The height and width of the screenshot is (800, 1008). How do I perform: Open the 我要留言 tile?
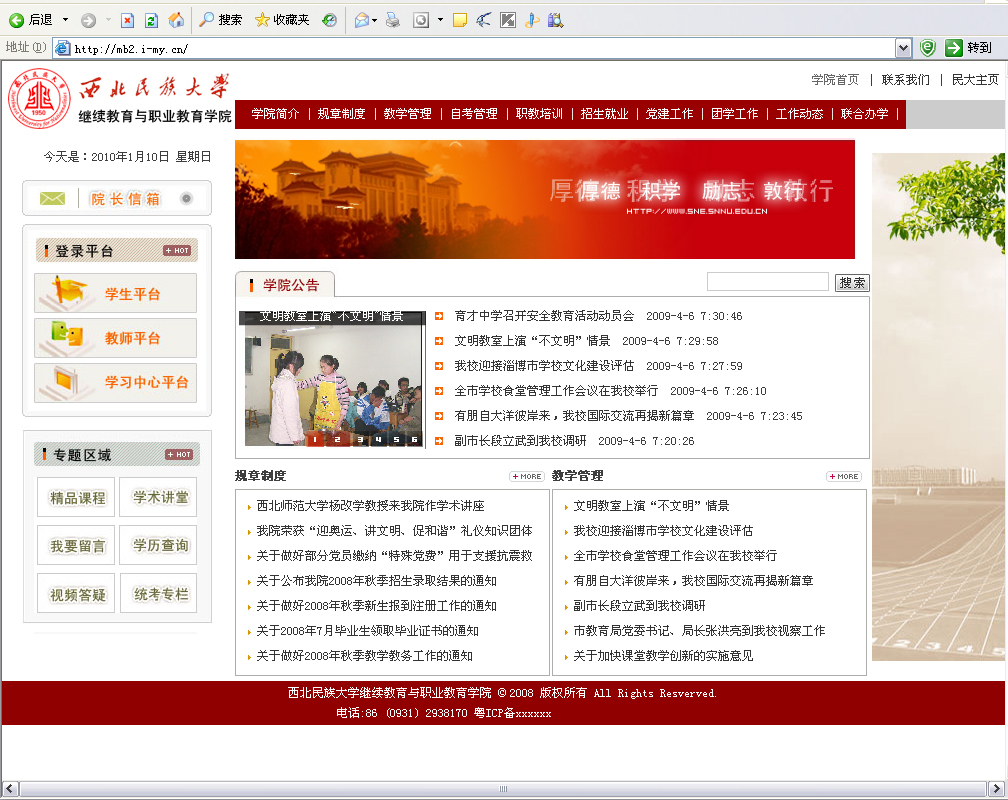[x=76, y=545]
